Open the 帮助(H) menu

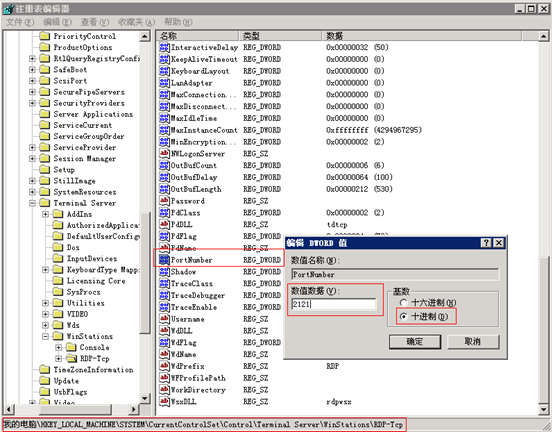(178, 22)
